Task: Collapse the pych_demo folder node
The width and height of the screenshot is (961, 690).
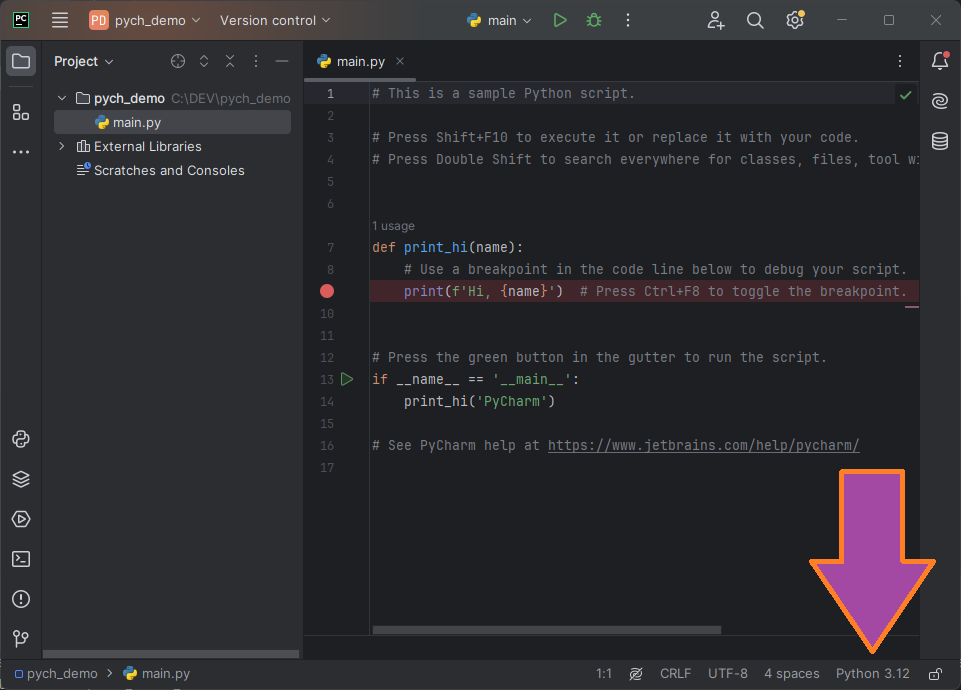Action: pyautogui.click(x=62, y=98)
